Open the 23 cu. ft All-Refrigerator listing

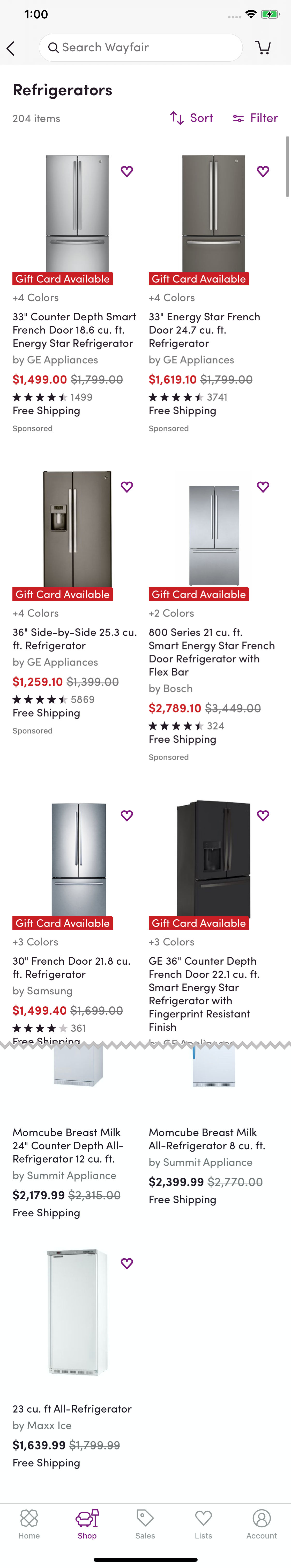coord(72,1408)
